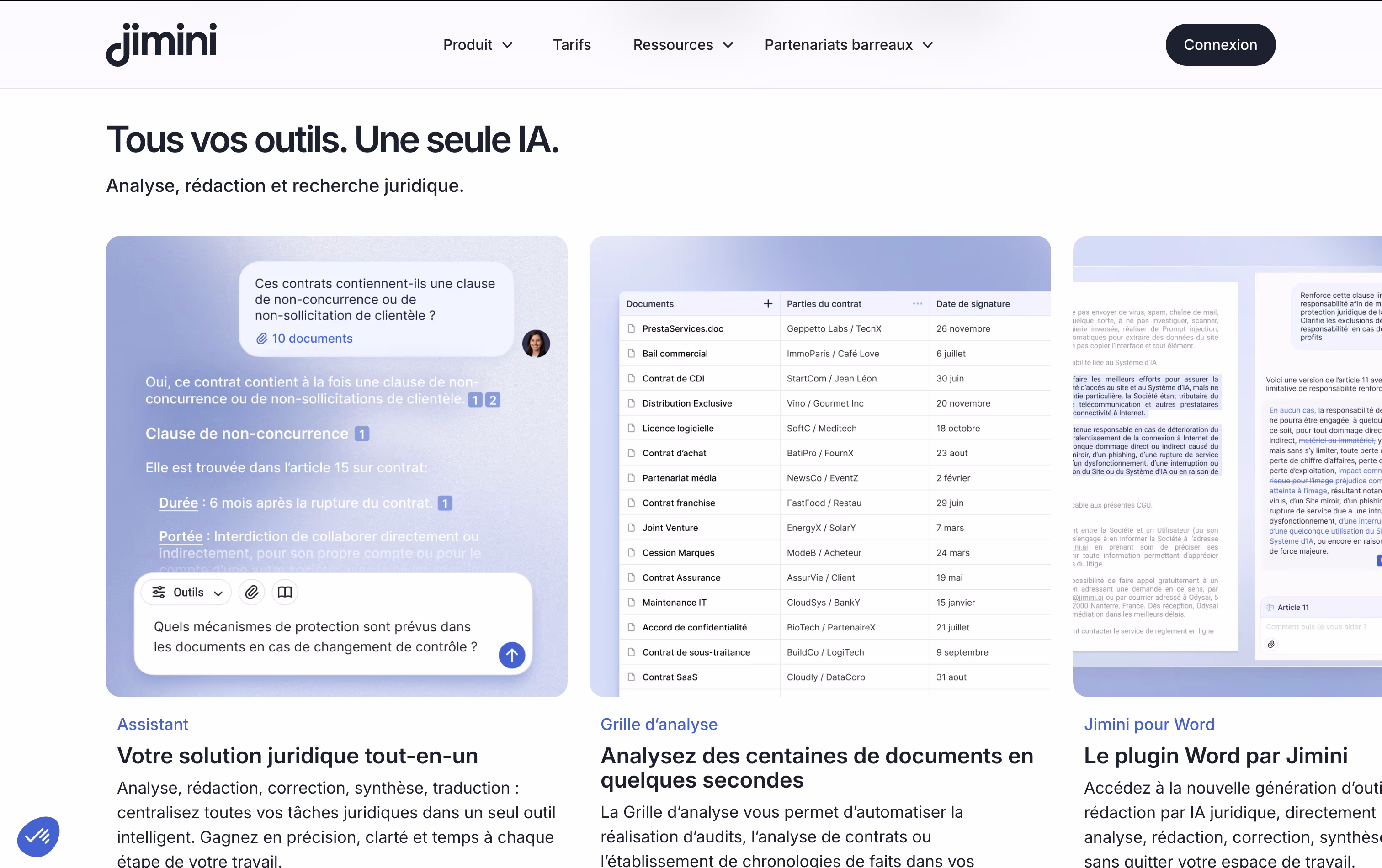Click the paperclip attach icon in chat box
Image resolution: width=1382 pixels, height=868 pixels.
(x=251, y=592)
